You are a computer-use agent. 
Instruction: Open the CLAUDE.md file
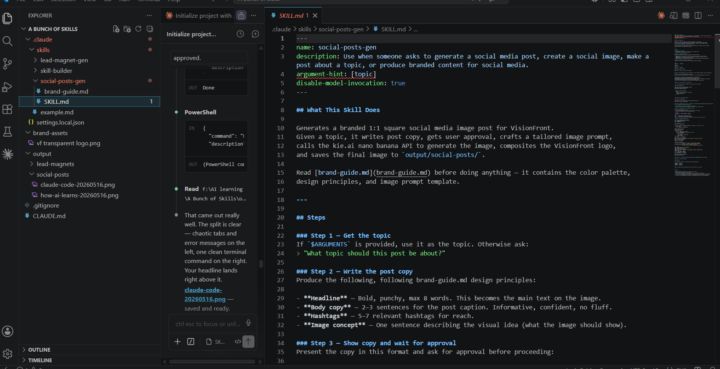90,216
